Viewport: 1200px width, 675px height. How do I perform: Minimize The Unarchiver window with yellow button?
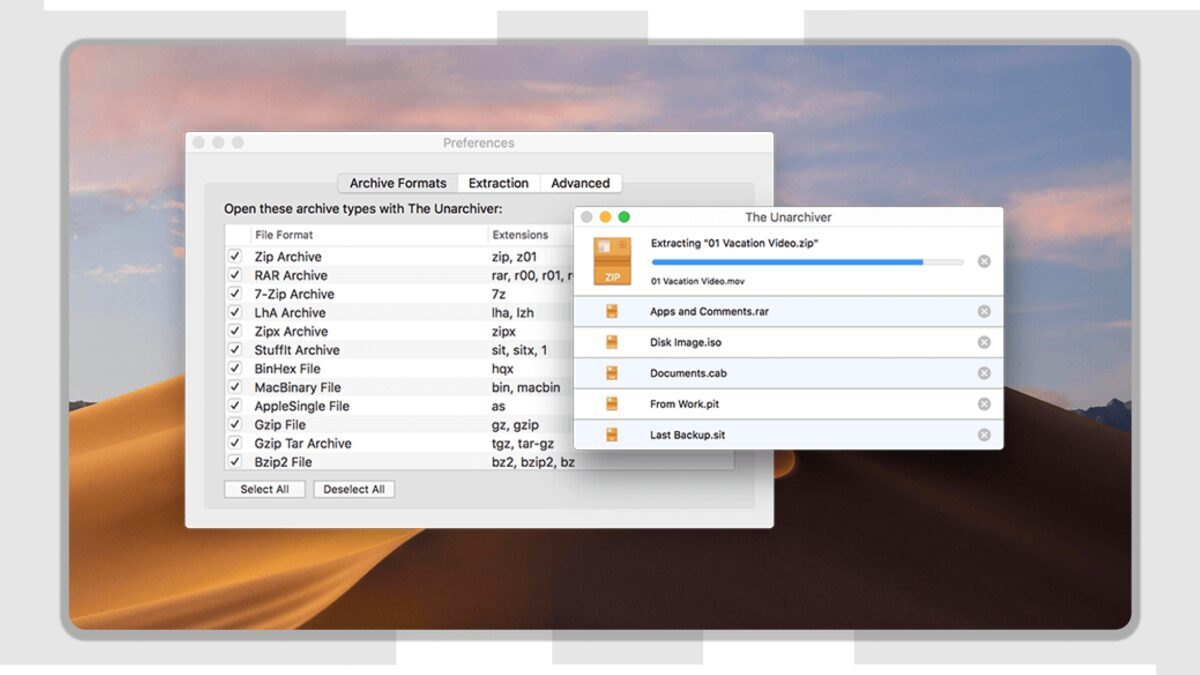[x=605, y=217]
